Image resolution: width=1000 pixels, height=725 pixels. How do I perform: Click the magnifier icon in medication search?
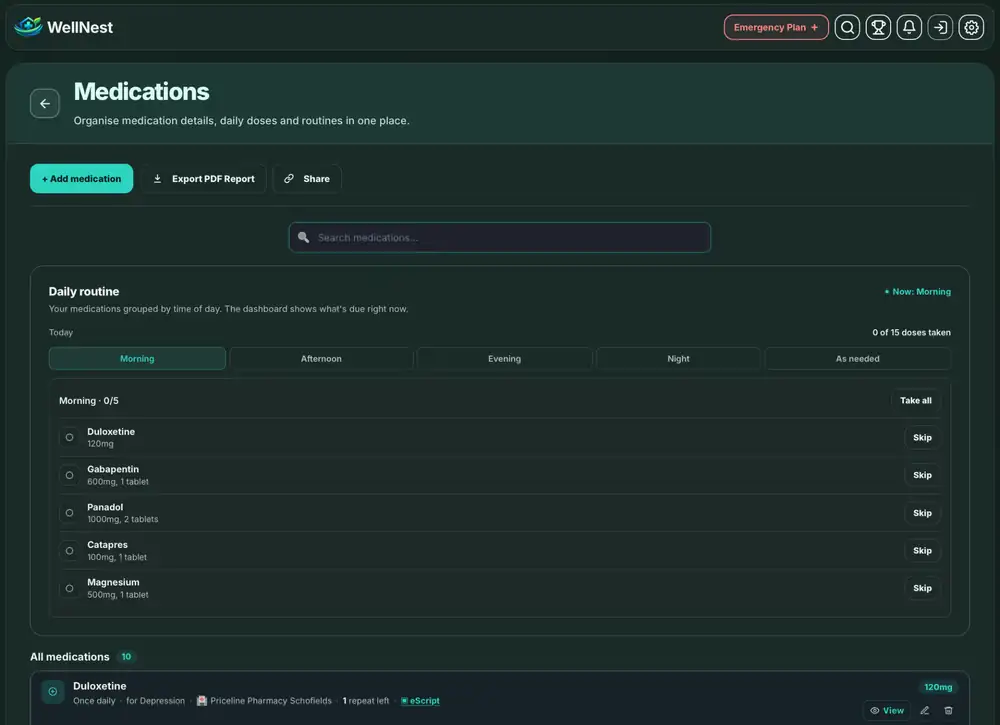(304, 237)
